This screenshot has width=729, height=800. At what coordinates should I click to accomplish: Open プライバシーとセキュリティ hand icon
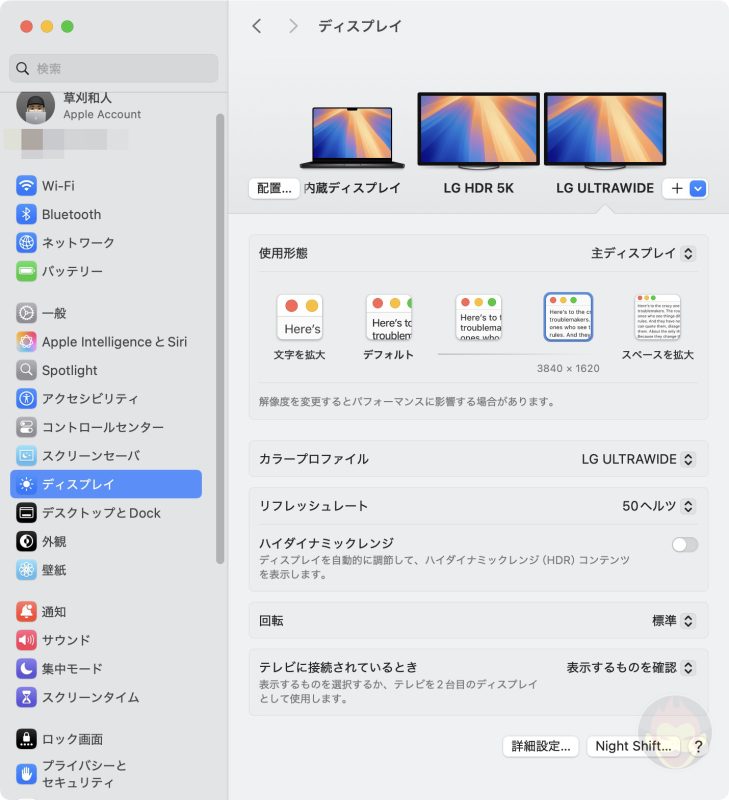coord(26,774)
